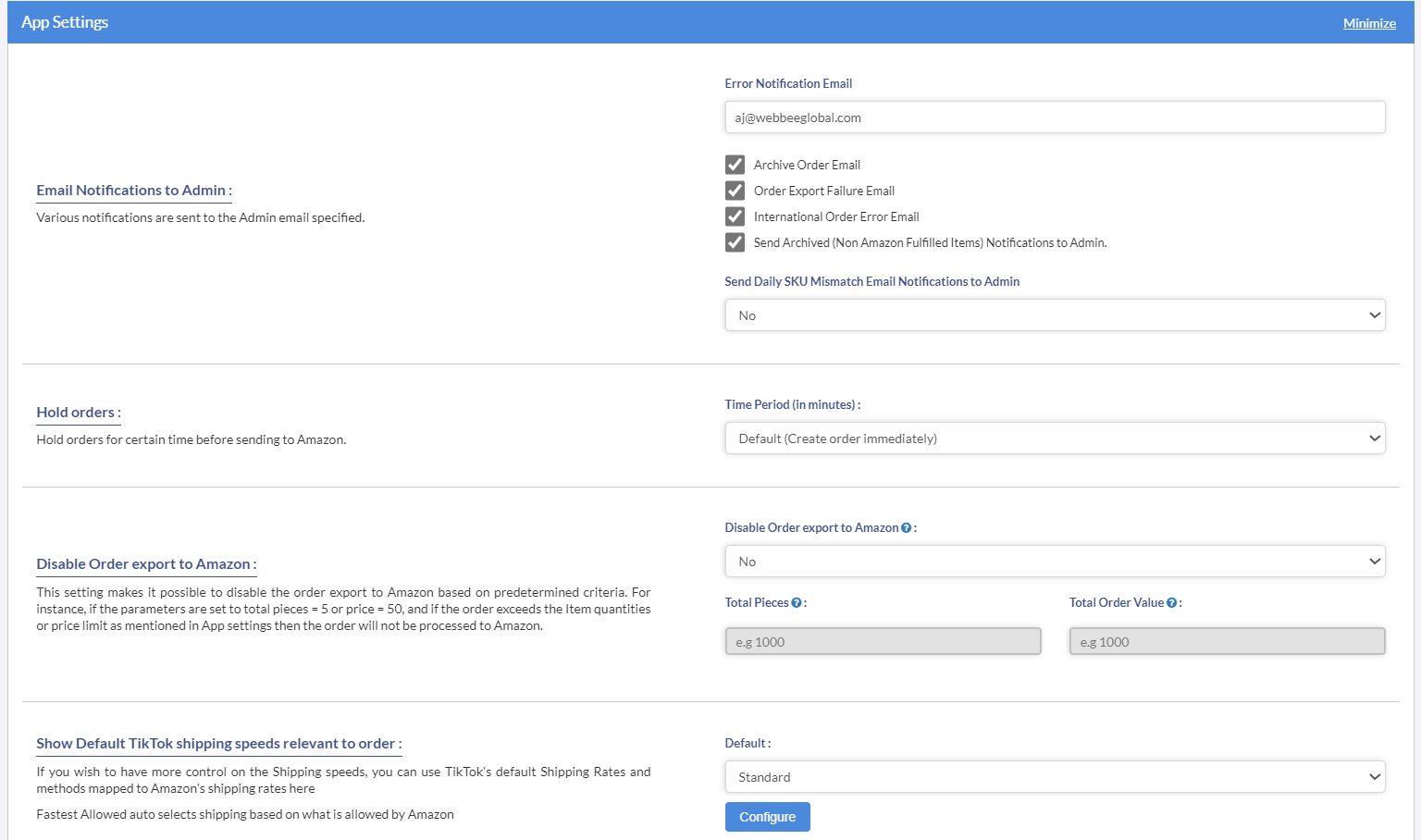Expand Disable Order export to Amazon dropdown

pos(1055,562)
